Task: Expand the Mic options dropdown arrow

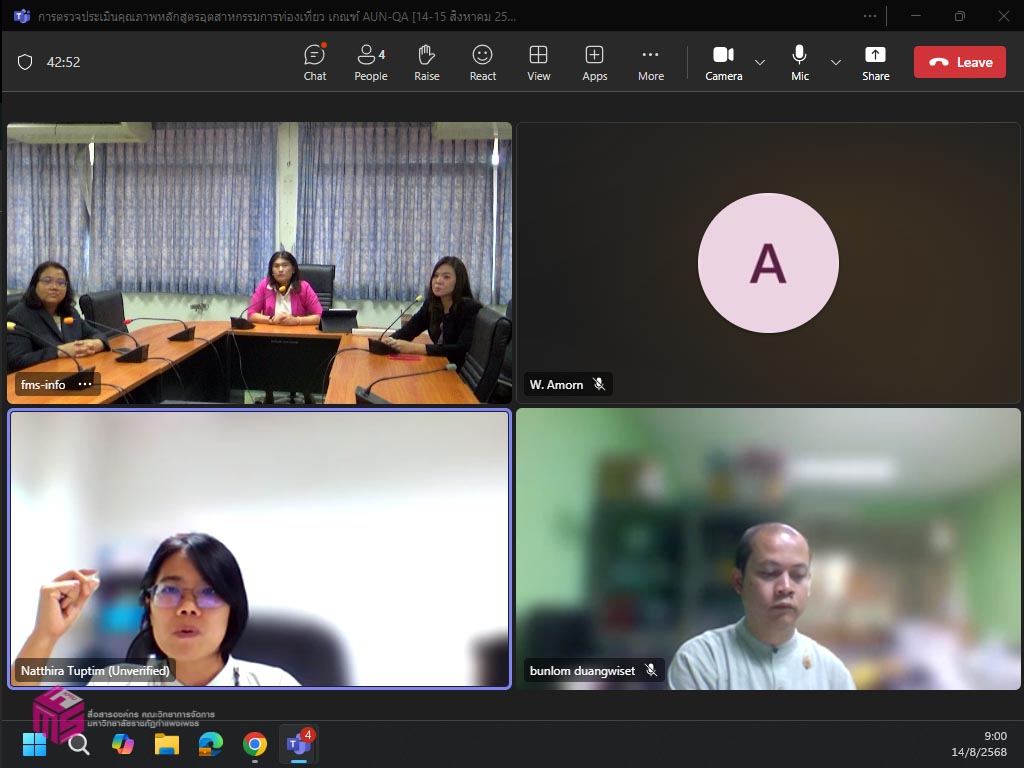Action: point(836,62)
